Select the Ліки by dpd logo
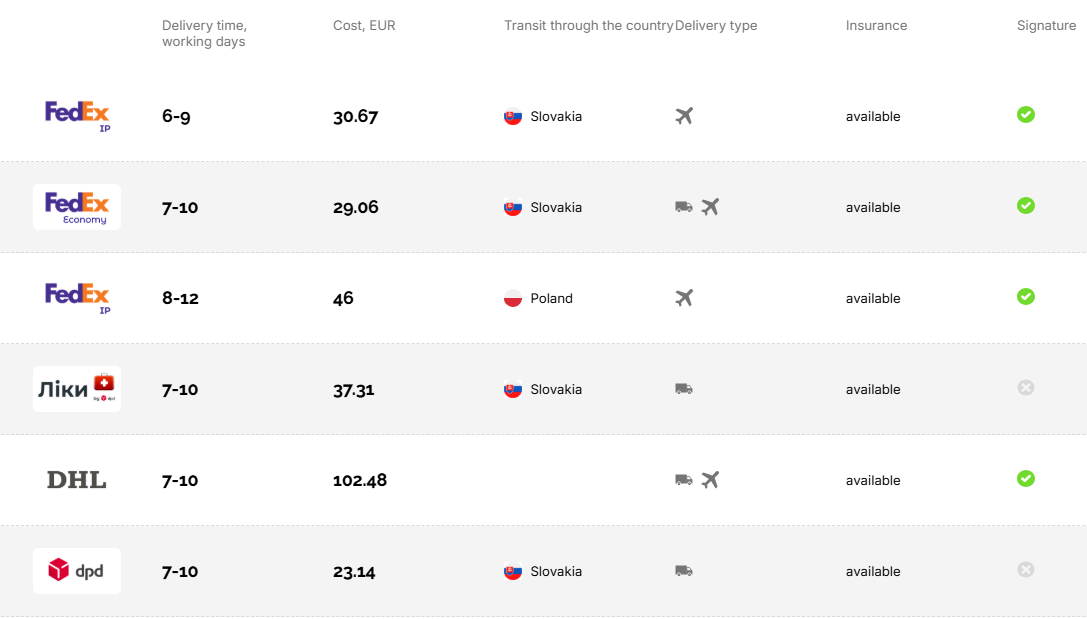The height and width of the screenshot is (619, 1087). pyautogui.click(x=77, y=389)
